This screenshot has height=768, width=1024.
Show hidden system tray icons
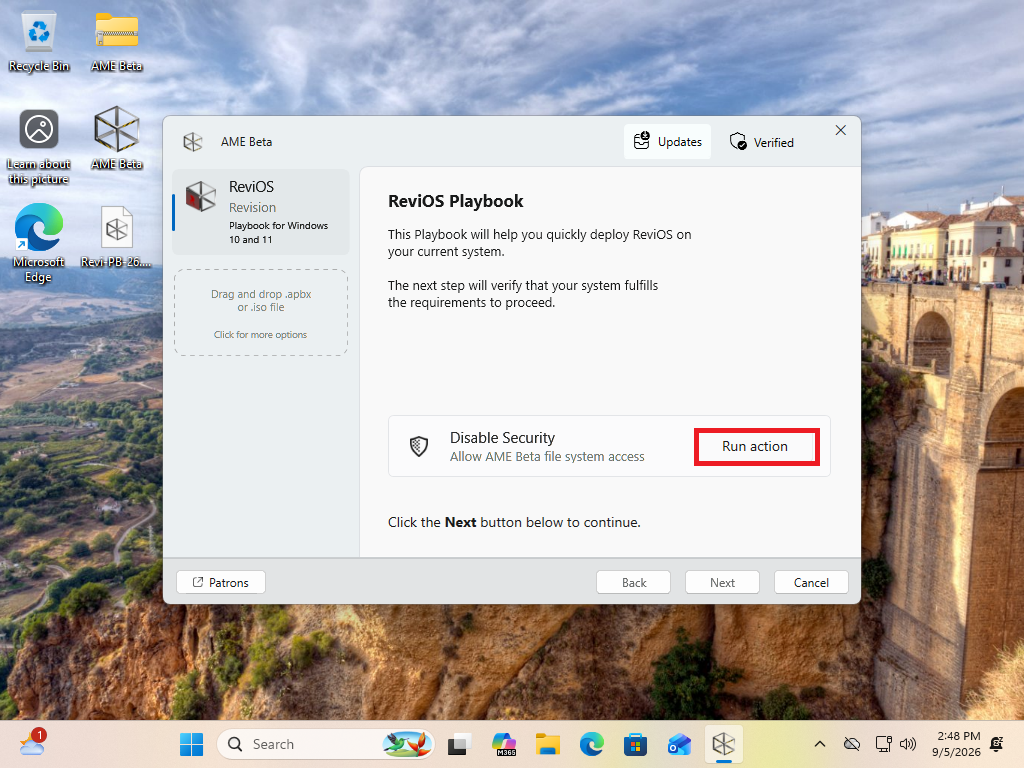[x=820, y=744]
